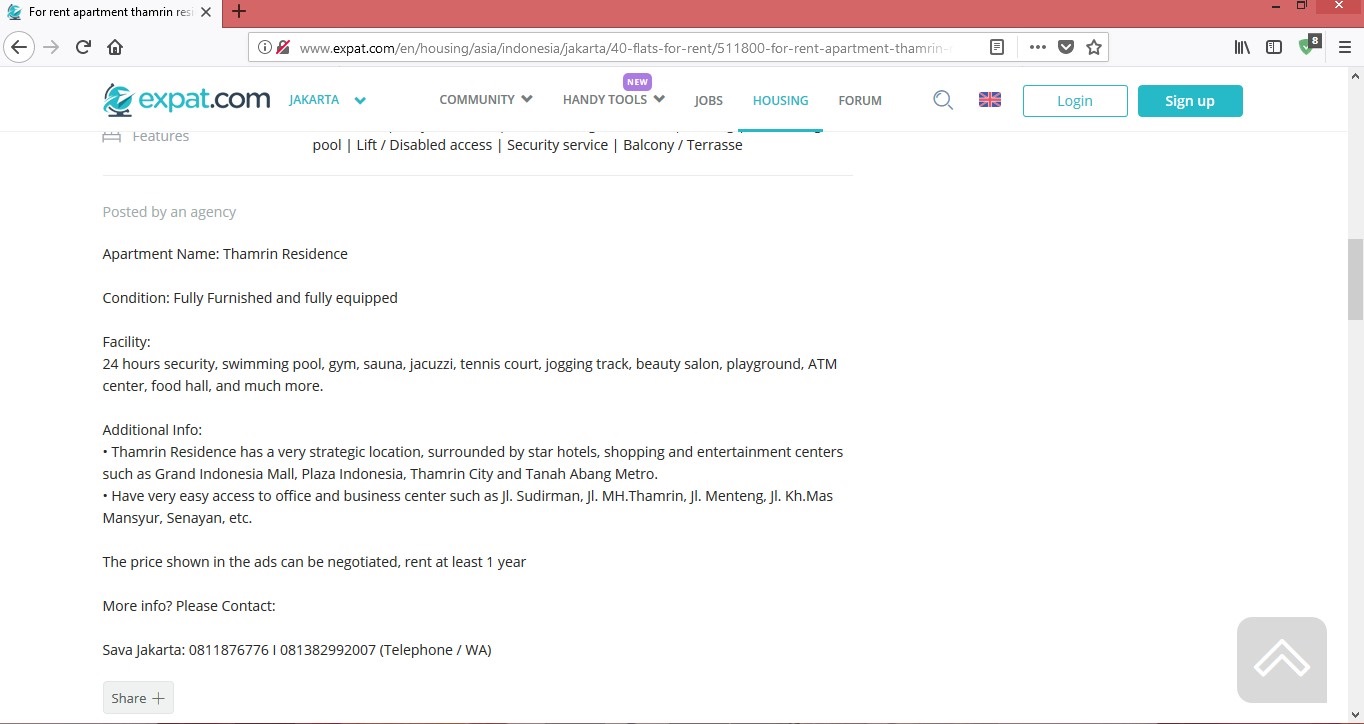The height and width of the screenshot is (724, 1364).
Task: Reload the page with refresh icon
Action: pyautogui.click(x=84, y=47)
